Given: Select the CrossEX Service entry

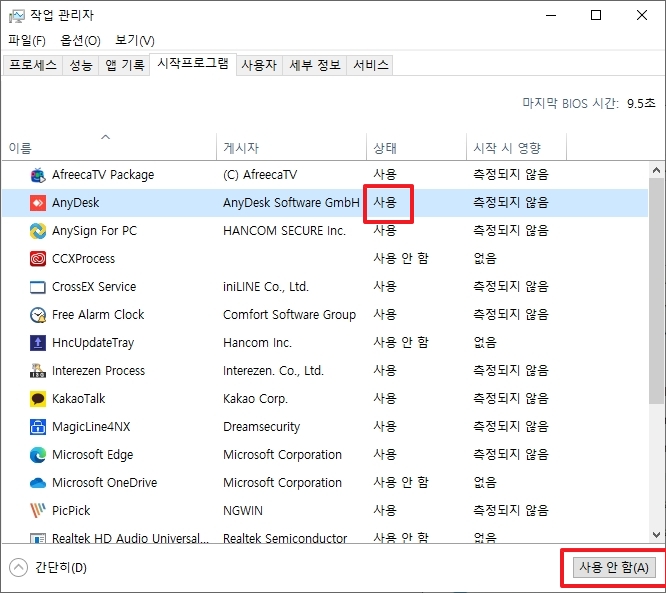Looking at the screenshot, I should 94,287.
